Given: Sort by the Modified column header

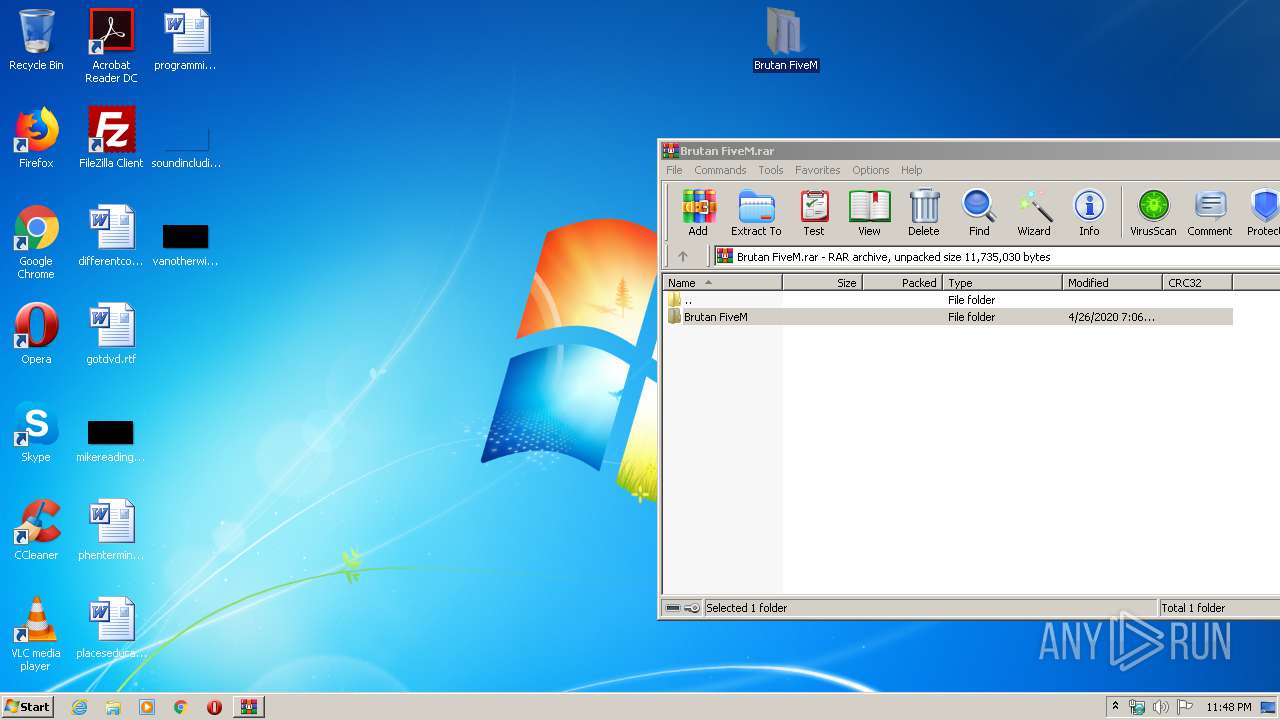Looking at the screenshot, I should (1112, 283).
